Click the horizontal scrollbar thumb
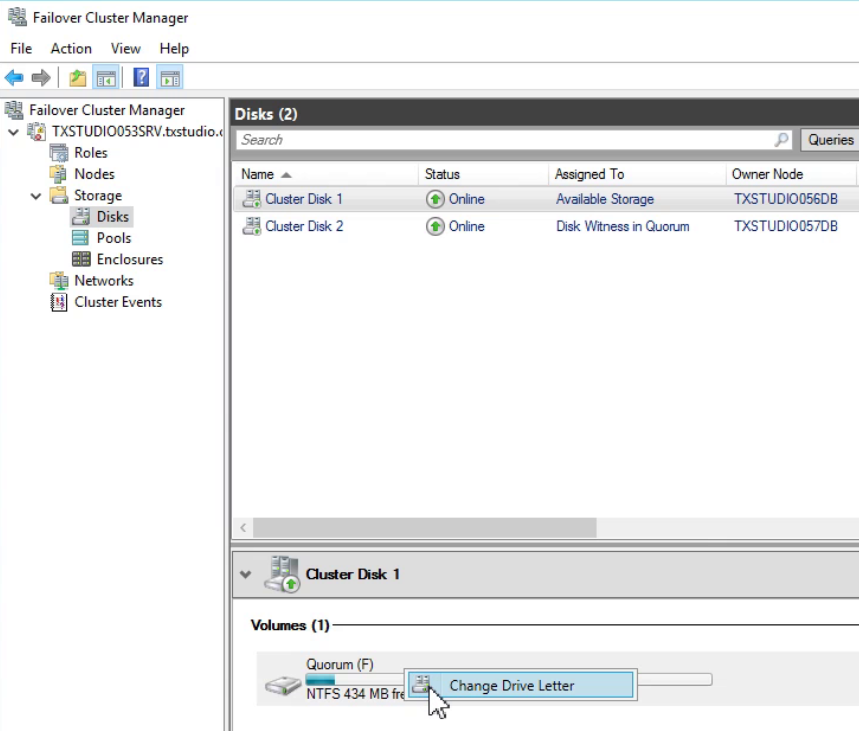Image resolution: width=859 pixels, height=731 pixels. coord(425,528)
